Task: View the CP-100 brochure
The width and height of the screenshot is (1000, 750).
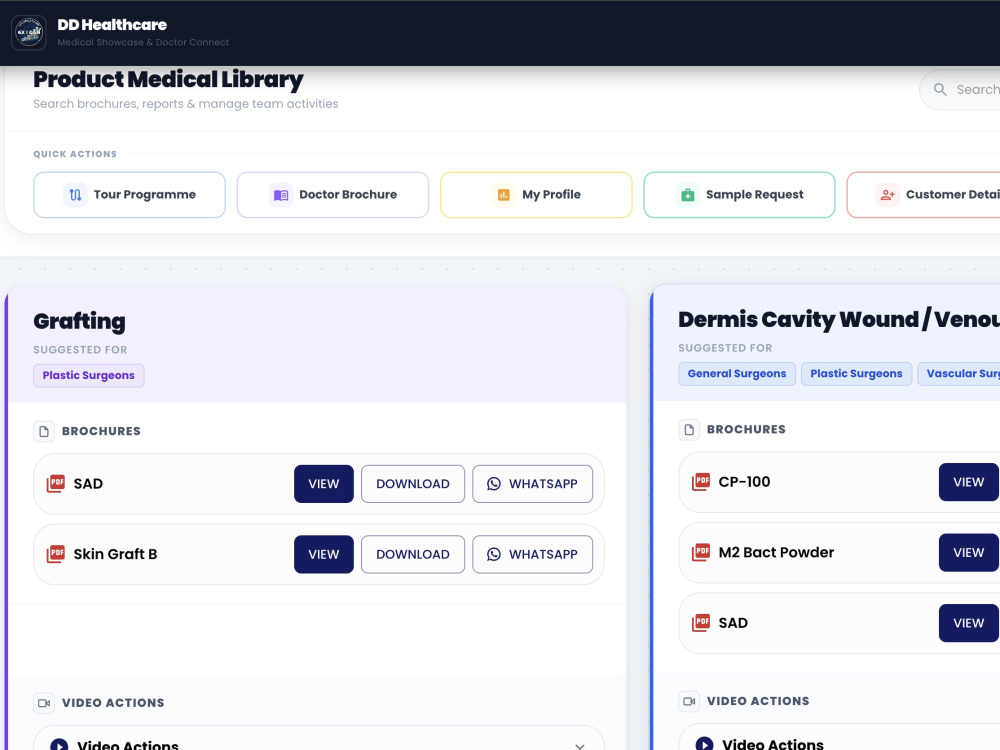Action: (x=969, y=482)
